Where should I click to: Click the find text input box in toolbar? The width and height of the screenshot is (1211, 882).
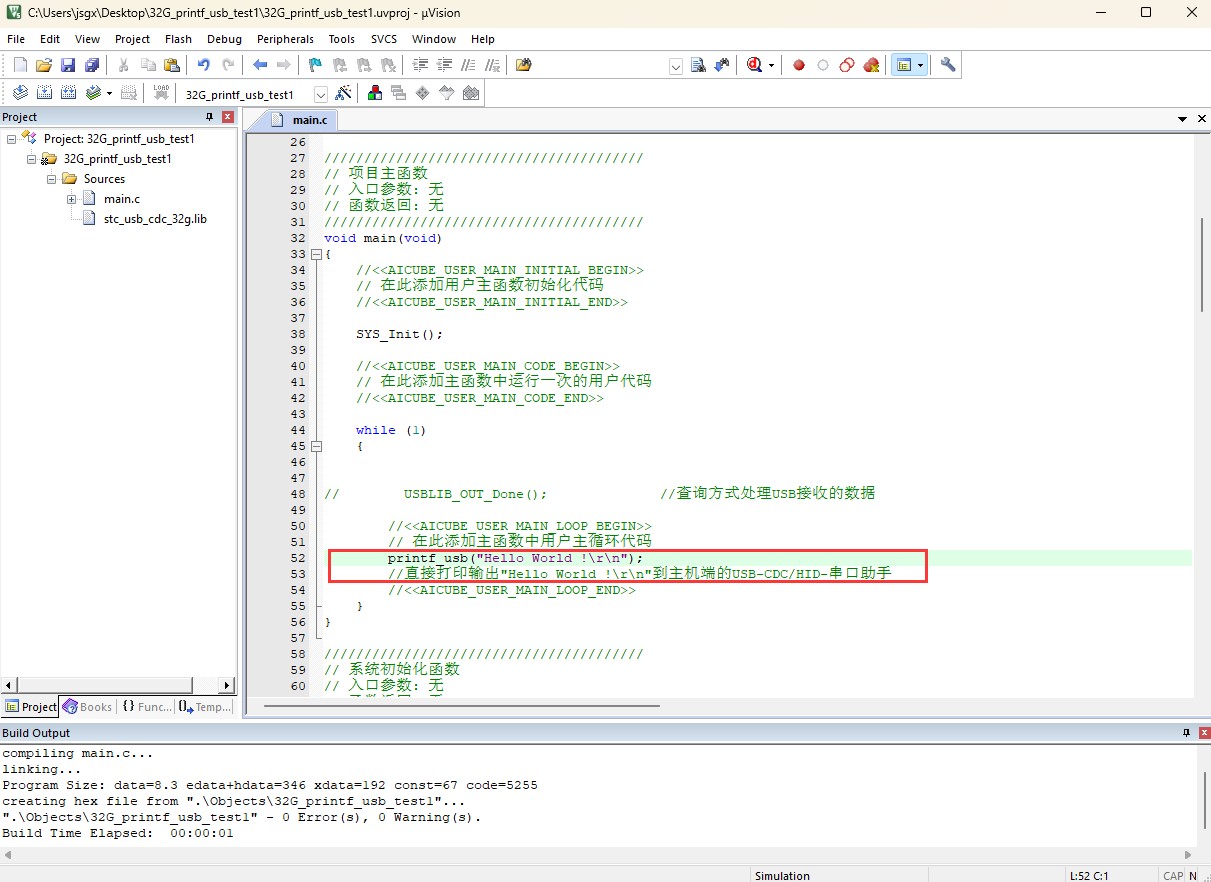coord(603,66)
